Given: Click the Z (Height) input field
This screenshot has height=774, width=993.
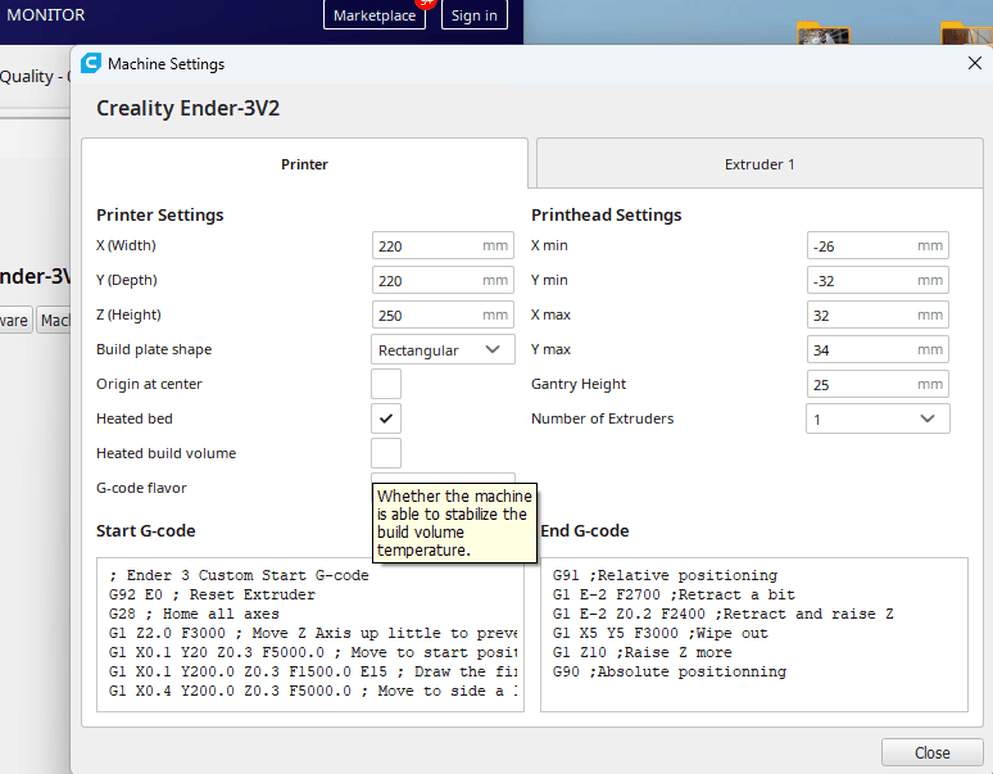Looking at the screenshot, I should (x=443, y=315).
